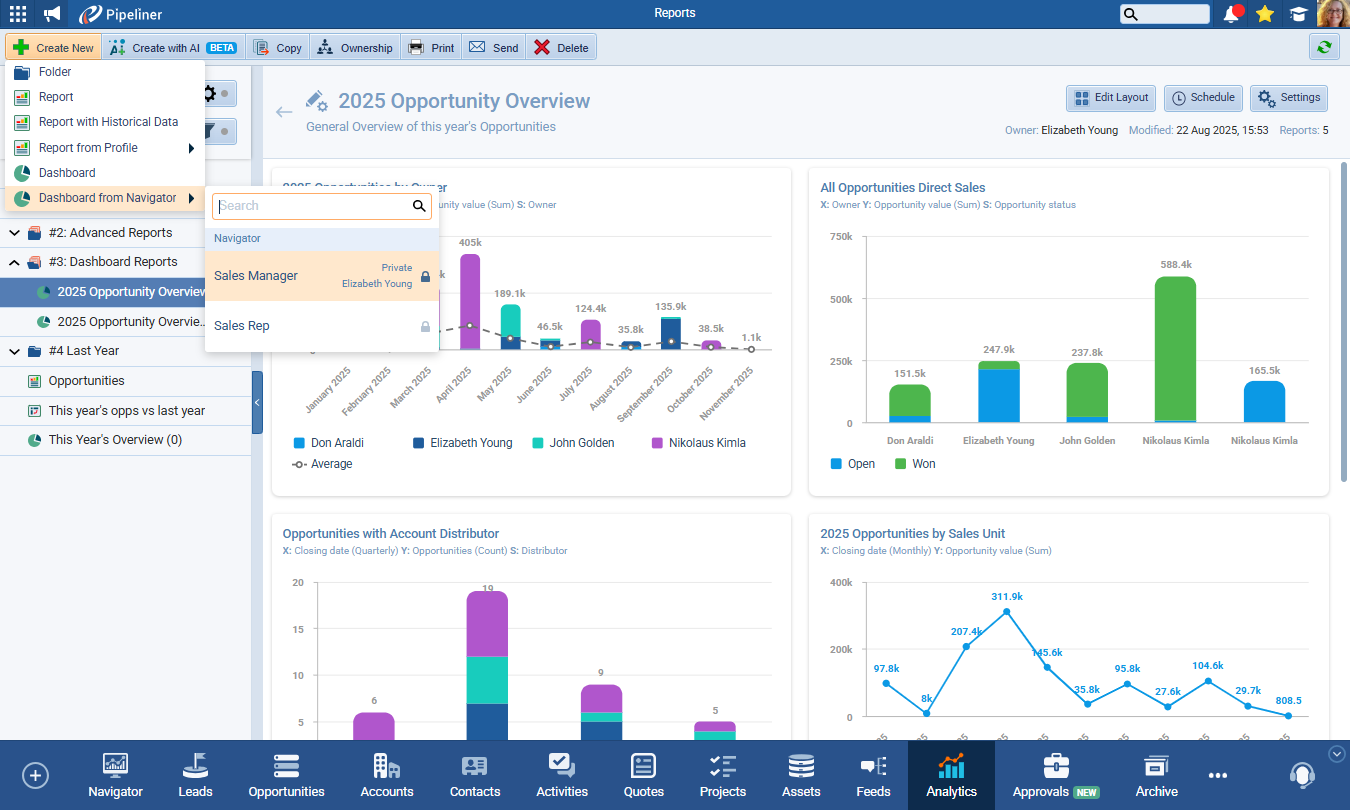Screen dimensions: 1350x810
Task: Open the headset support icon
Action: click(x=1301, y=775)
